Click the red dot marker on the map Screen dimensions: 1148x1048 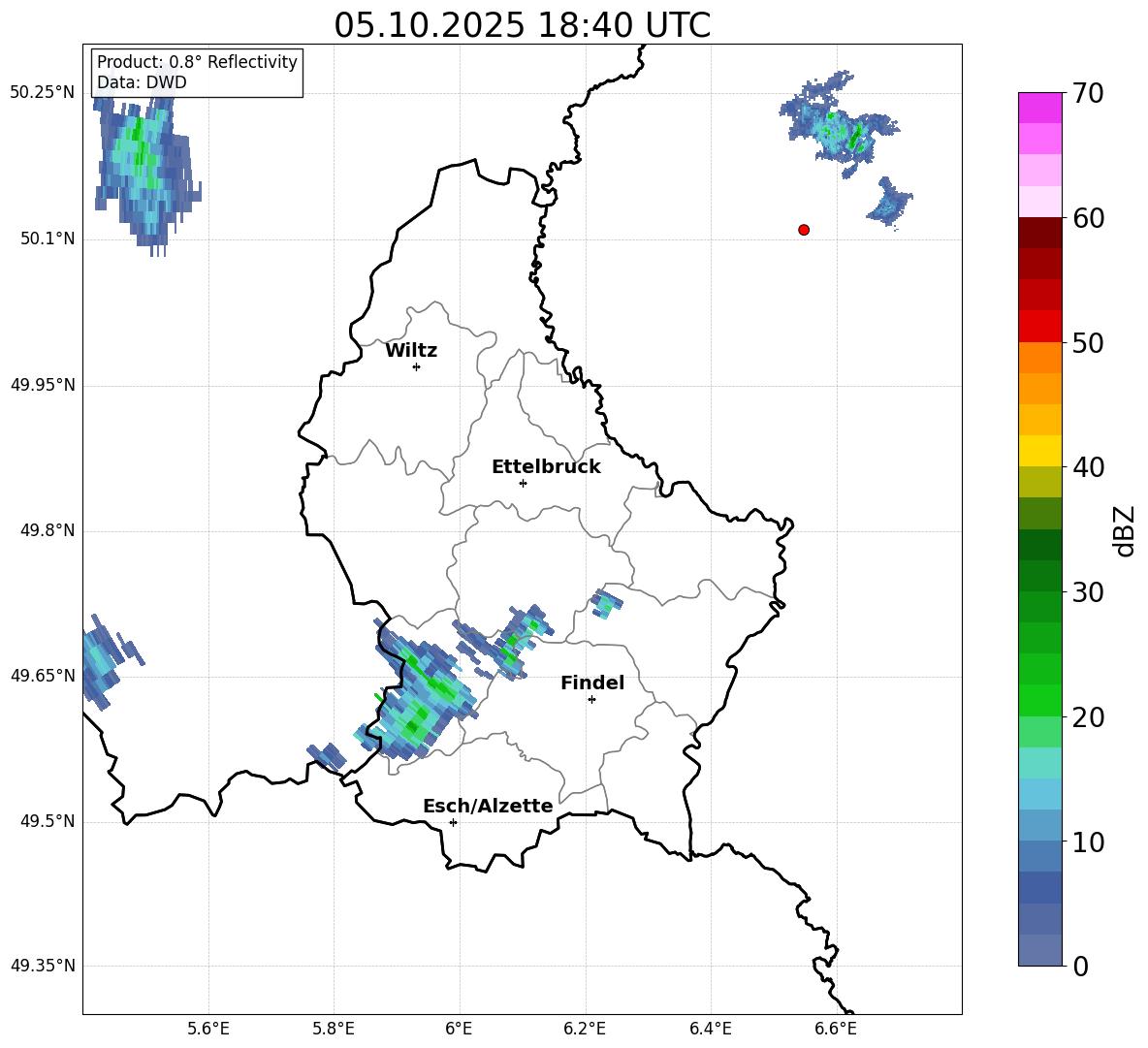click(x=804, y=230)
